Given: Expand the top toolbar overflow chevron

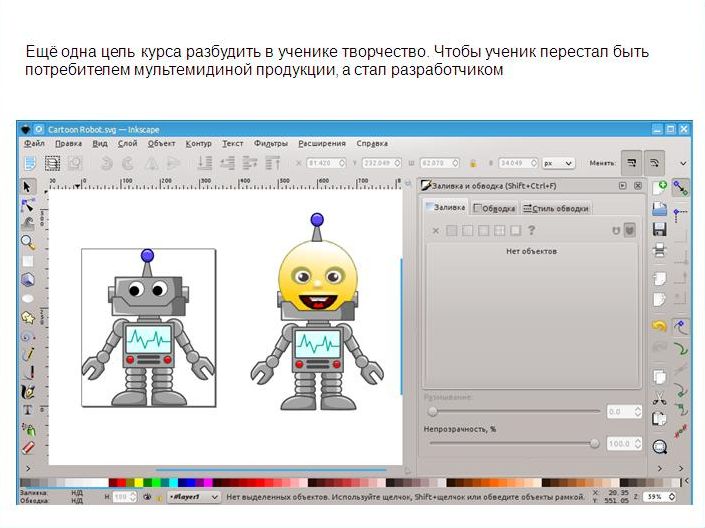Looking at the screenshot, I should click(683, 163).
